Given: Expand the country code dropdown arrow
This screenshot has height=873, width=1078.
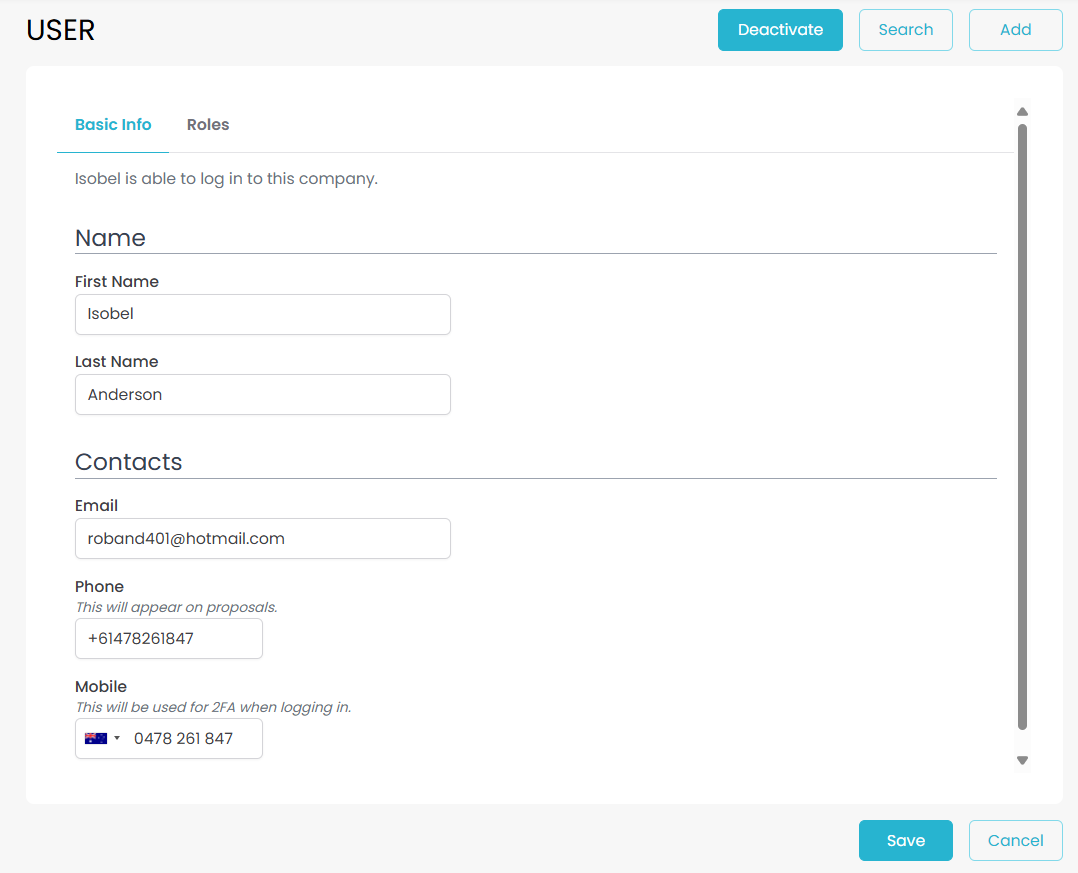Looking at the screenshot, I should tap(117, 739).
